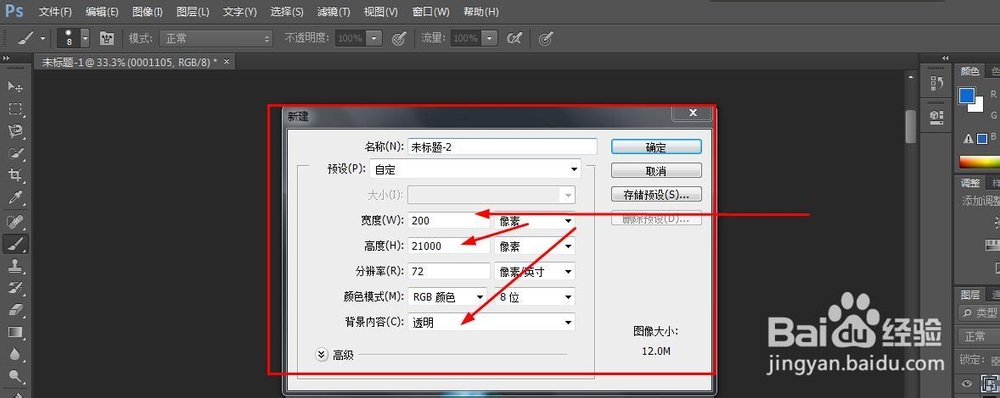Screen dimensions: 1000x398
Task: Click the color spectrum ramp
Action: click(980, 163)
